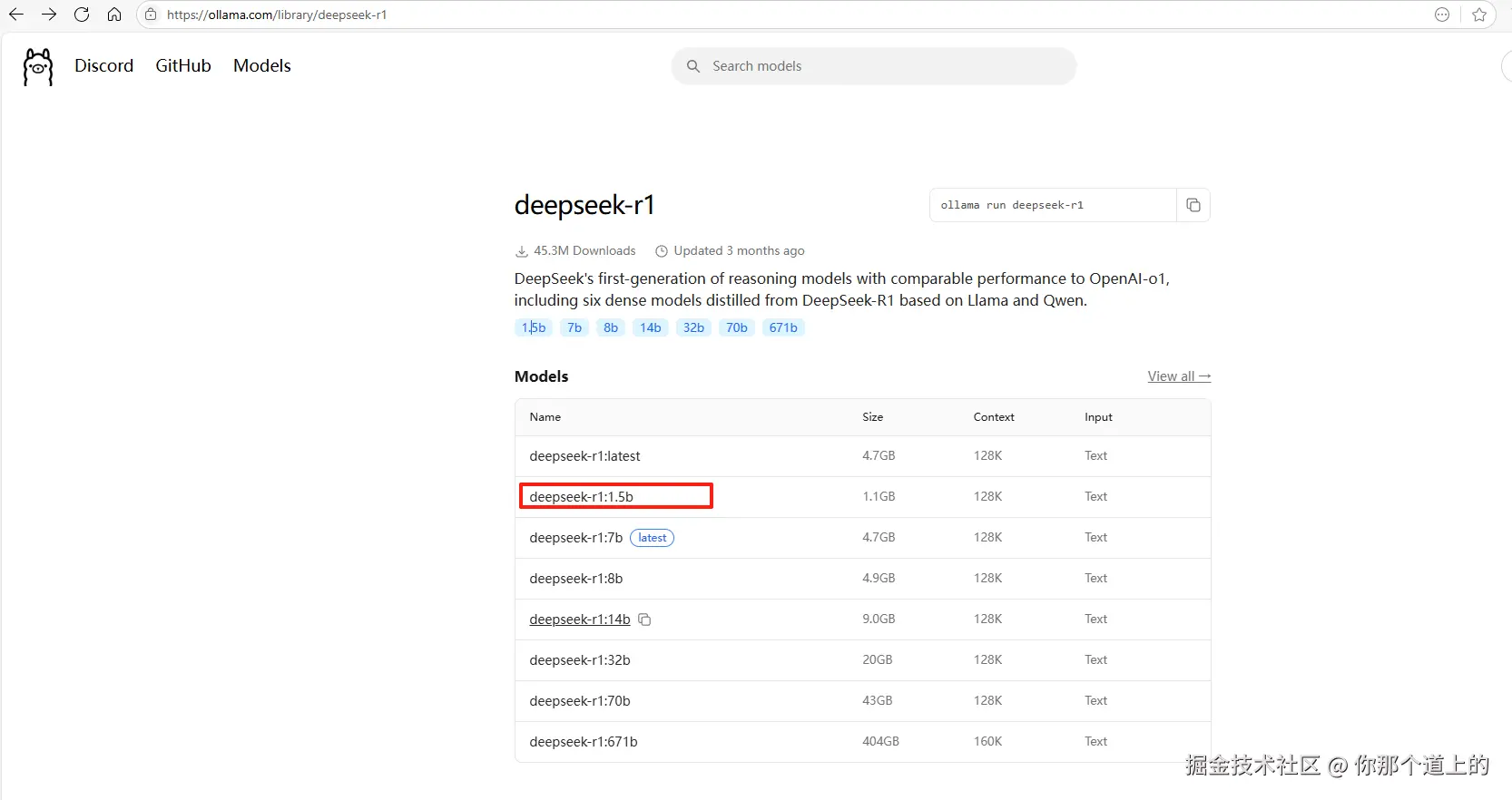Open the deepseek-r1:8b model
This screenshot has height=800, width=1512.
(x=575, y=579)
